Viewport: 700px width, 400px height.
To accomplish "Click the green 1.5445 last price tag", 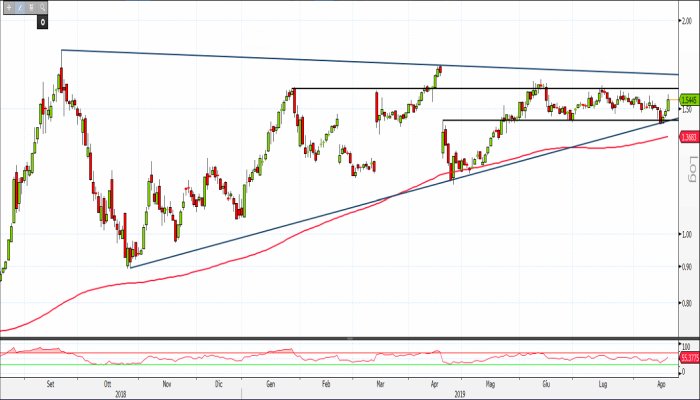I will click(688, 99).
